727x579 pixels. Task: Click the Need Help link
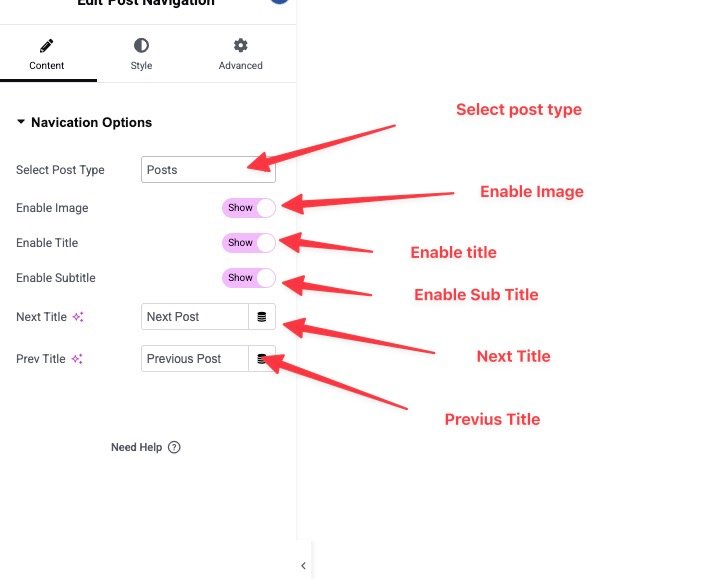(136, 448)
